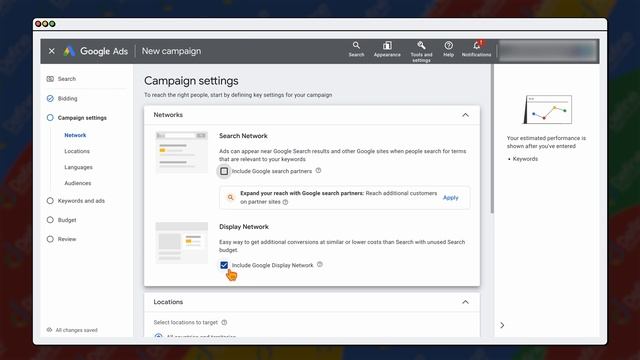This screenshot has width=640, height=360.
Task: Open Notifications bell
Action: pos(476,49)
